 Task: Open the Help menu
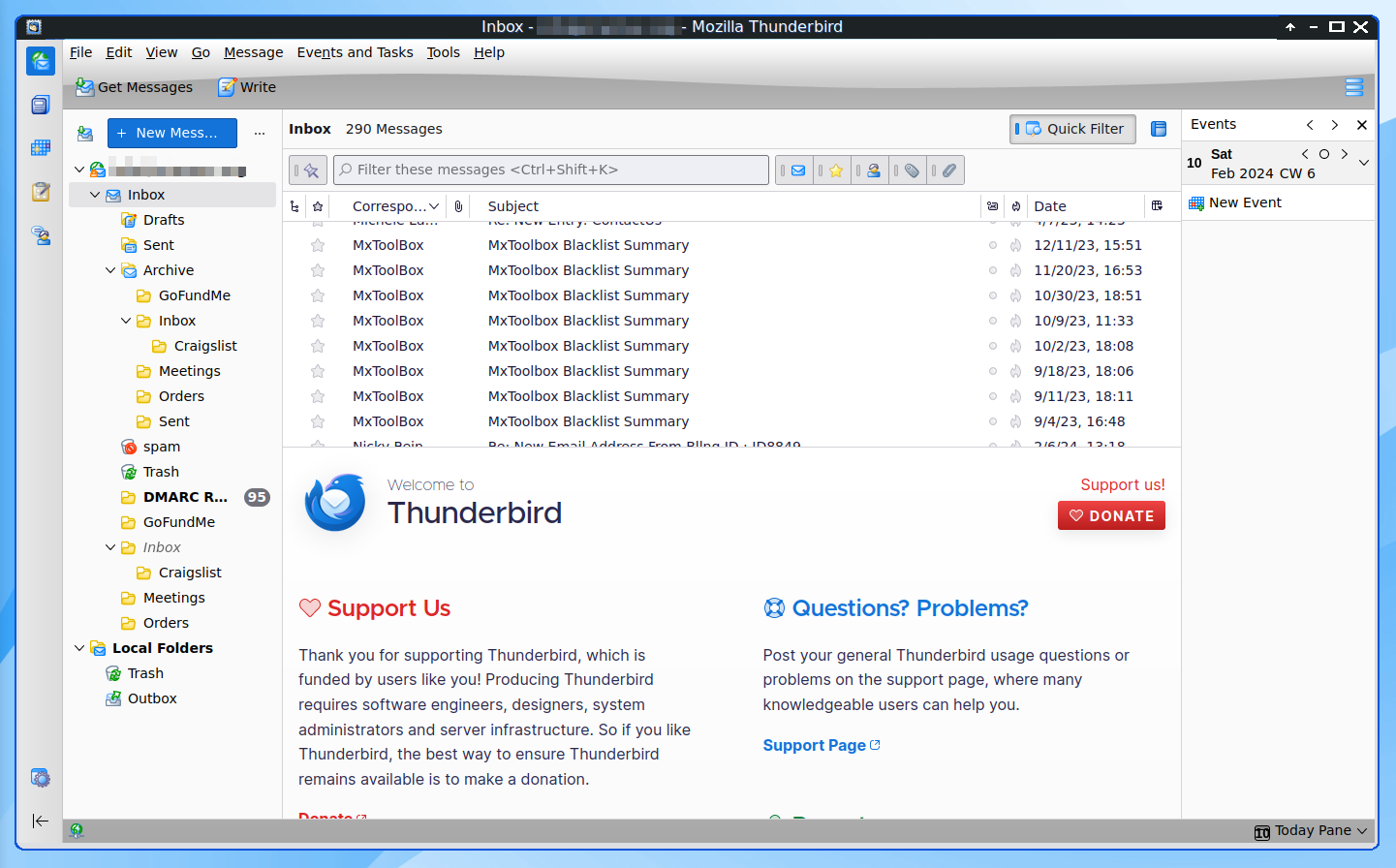(x=489, y=52)
